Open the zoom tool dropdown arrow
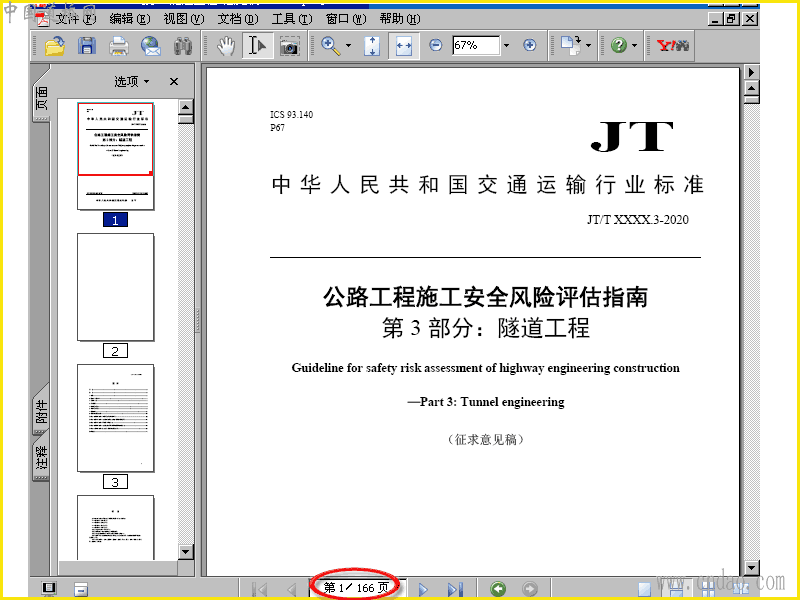The width and height of the screenshot is (800, 600). pyautogui.click(x=348, y=46)
